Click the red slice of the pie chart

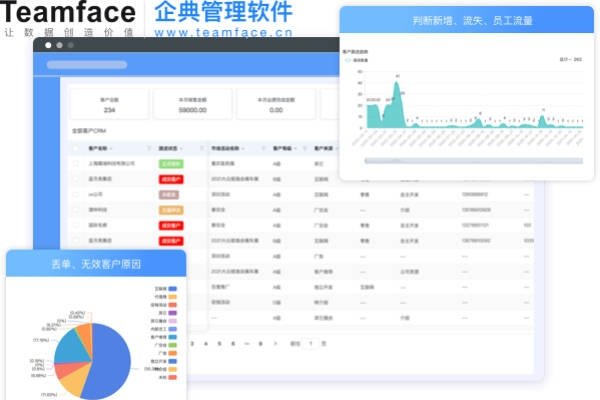tap(65, 369)
